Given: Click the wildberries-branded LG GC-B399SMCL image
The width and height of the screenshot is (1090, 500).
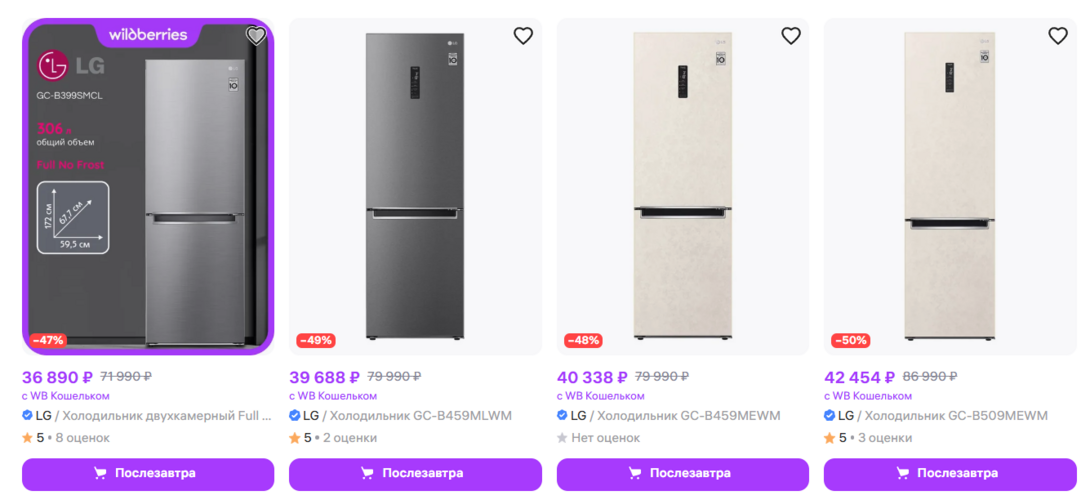Looking at the screenshot, I should coord(148,187).
